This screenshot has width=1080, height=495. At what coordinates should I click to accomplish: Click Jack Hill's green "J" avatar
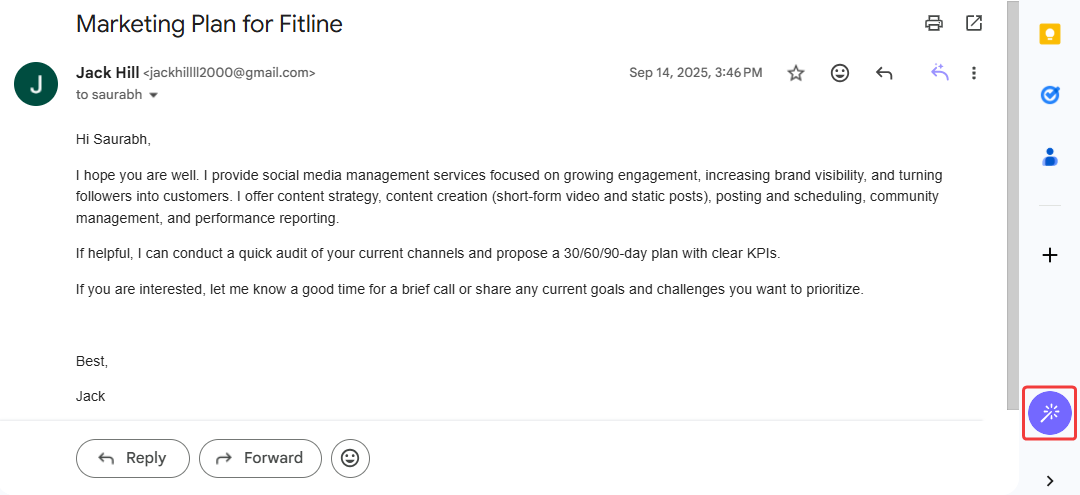click(36, 84)
